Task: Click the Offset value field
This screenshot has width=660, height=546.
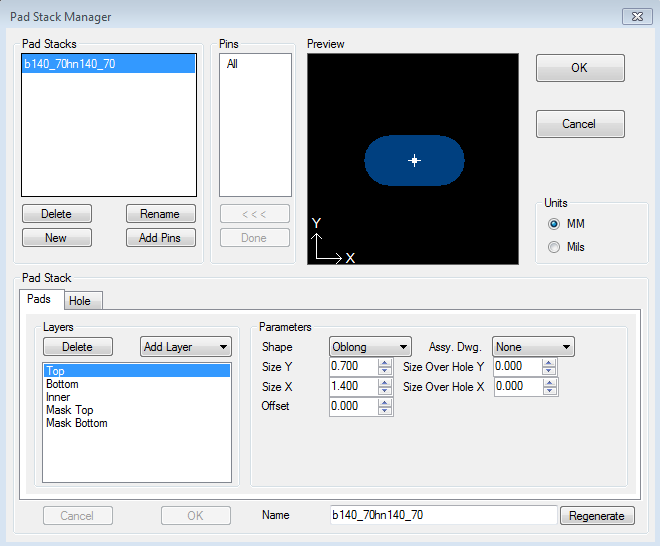Action: click(353, 406)
